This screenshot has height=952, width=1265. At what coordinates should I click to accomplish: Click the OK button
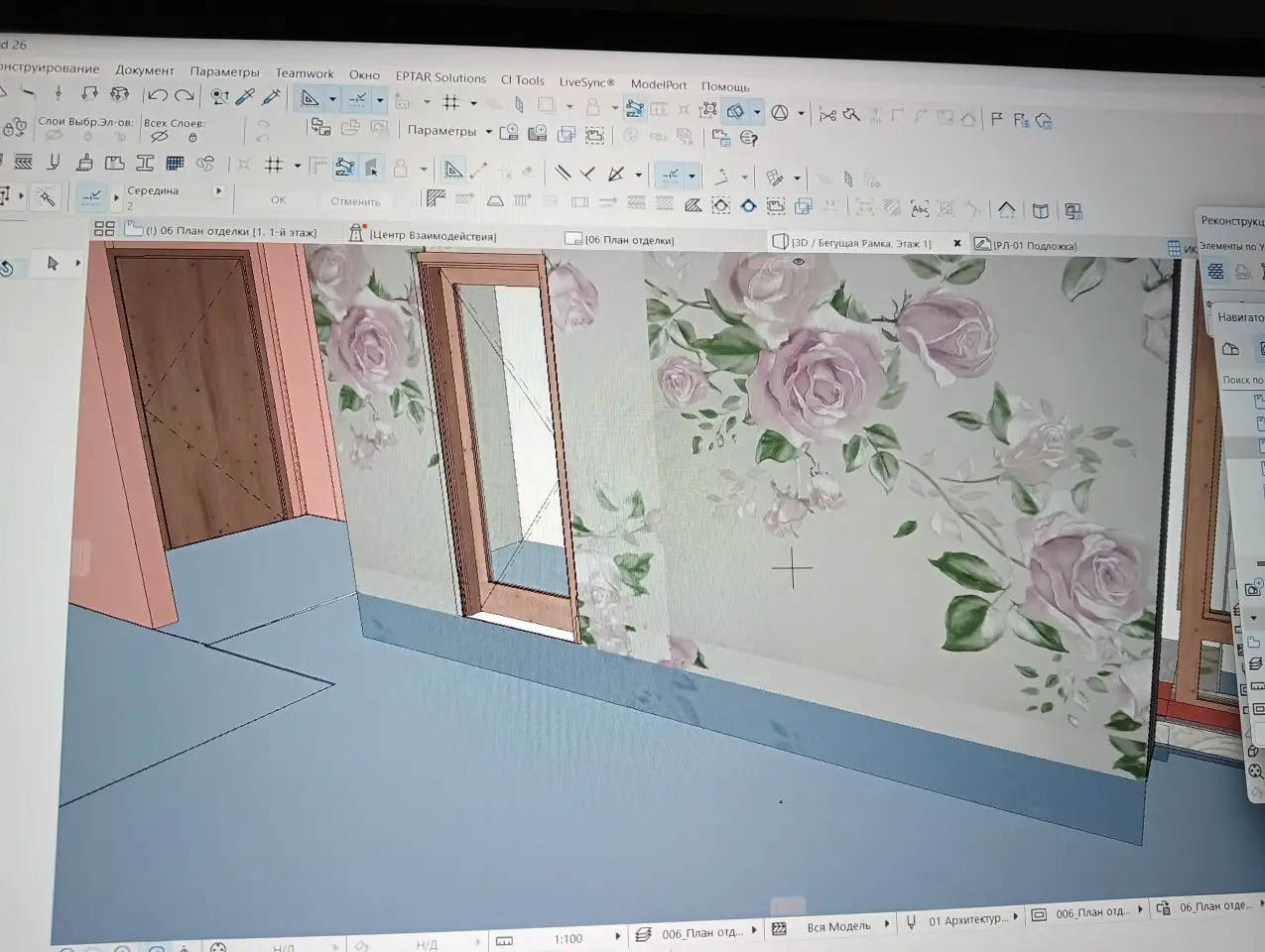pos(278,199)
